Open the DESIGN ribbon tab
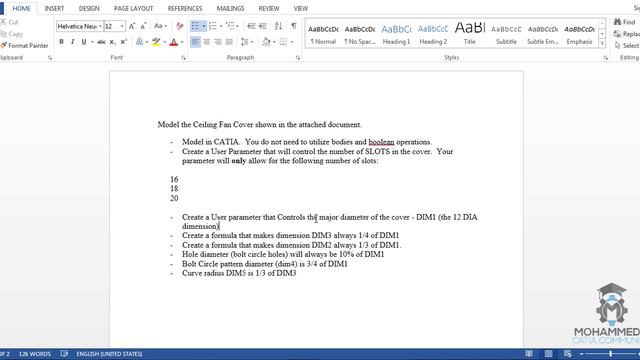Viewport: 640px width, 360px height. click(89, 8)
